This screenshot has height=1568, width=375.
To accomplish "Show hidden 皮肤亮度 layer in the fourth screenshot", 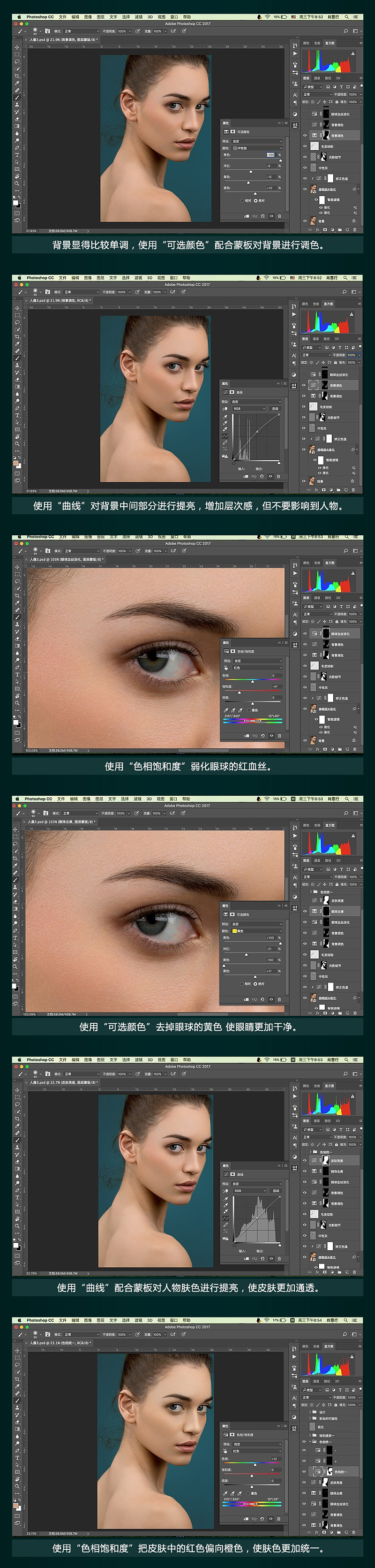I will point(305,900).
